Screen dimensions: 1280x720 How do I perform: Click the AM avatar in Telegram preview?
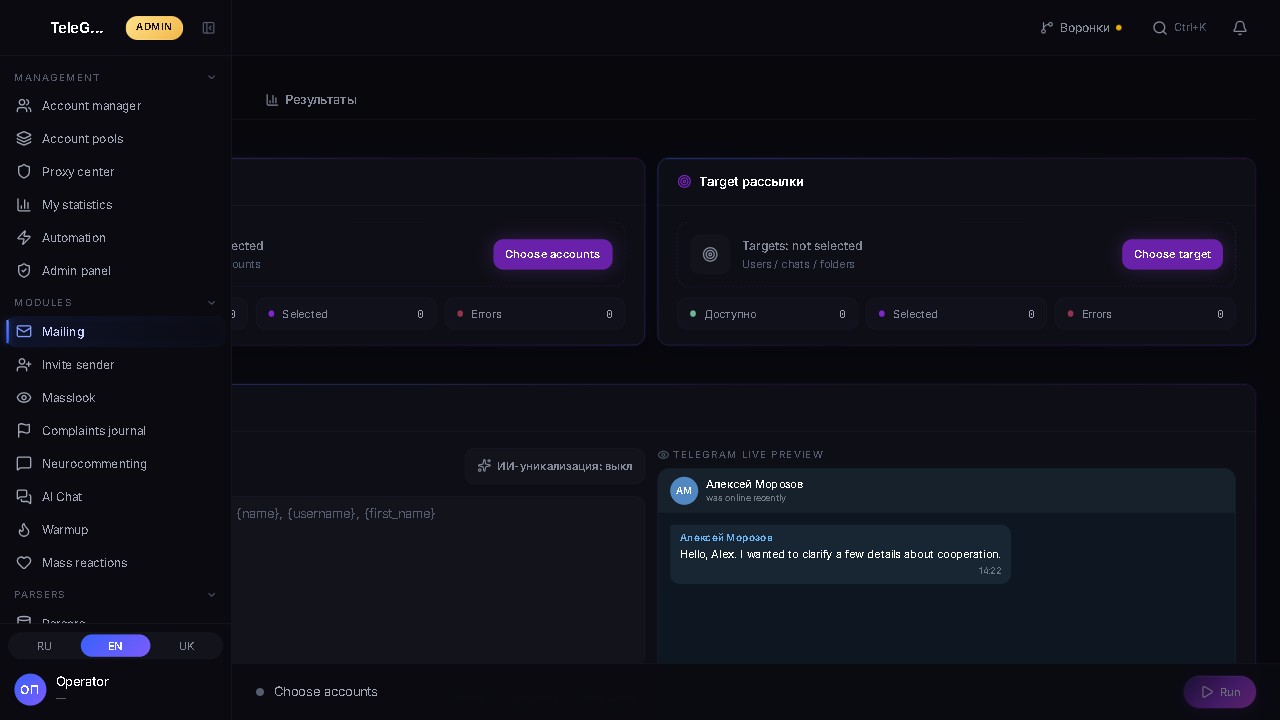coord(684,491)
